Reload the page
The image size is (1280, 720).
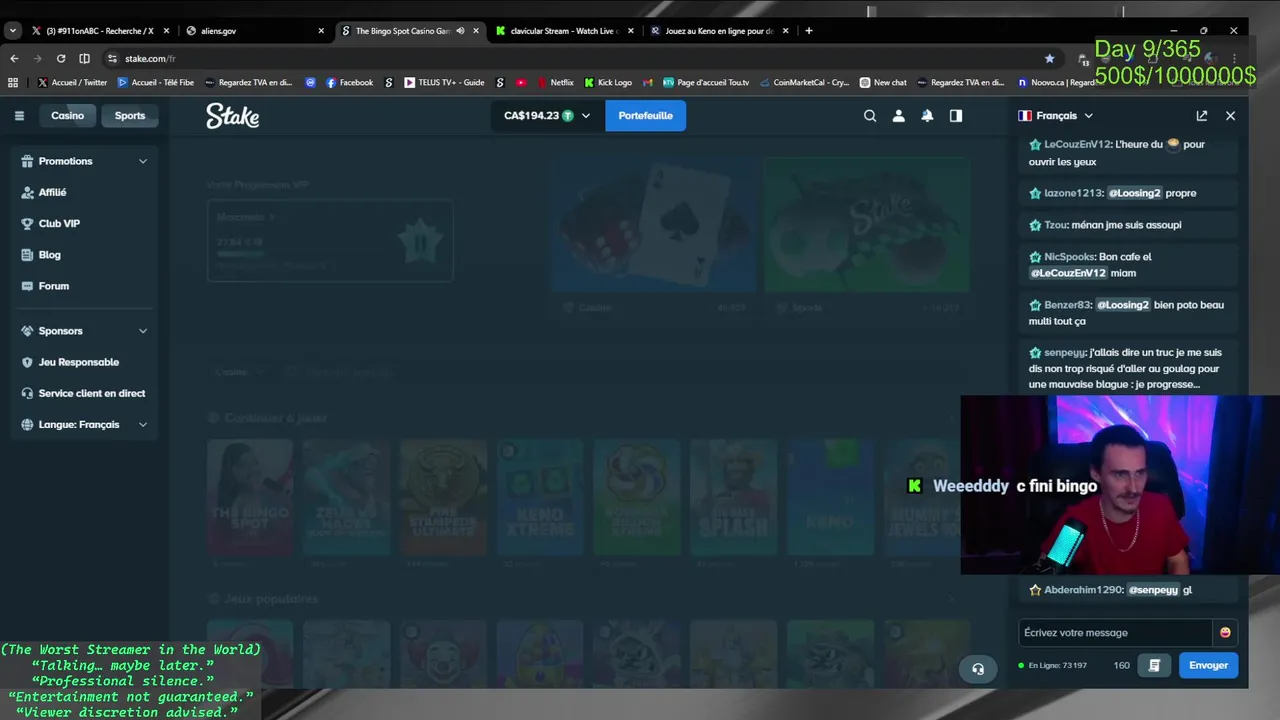61,58
